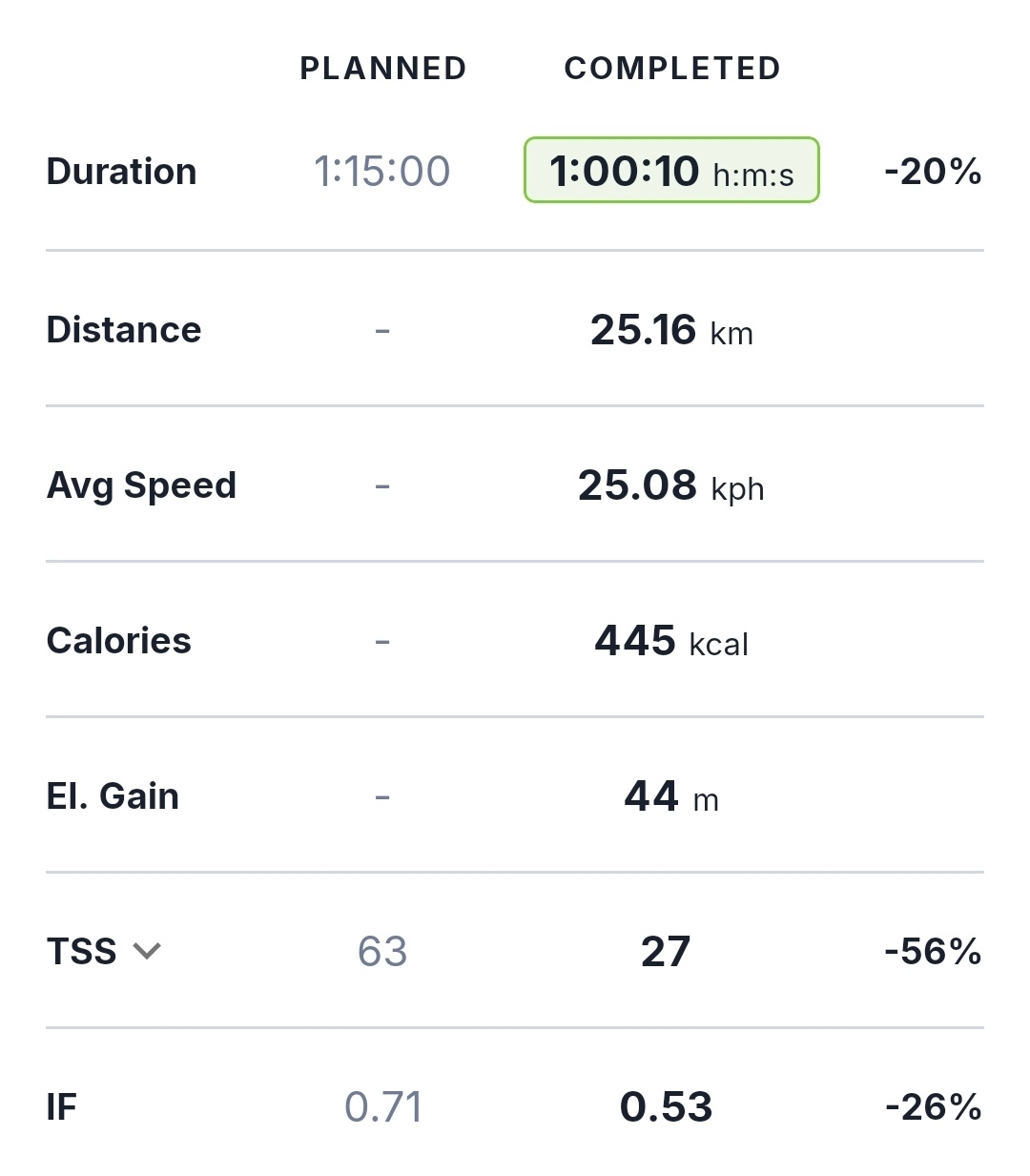Screen dimensions: 1030x1176
Task: Select the planned Distance empty field
Action: click(x=382, y=331)
